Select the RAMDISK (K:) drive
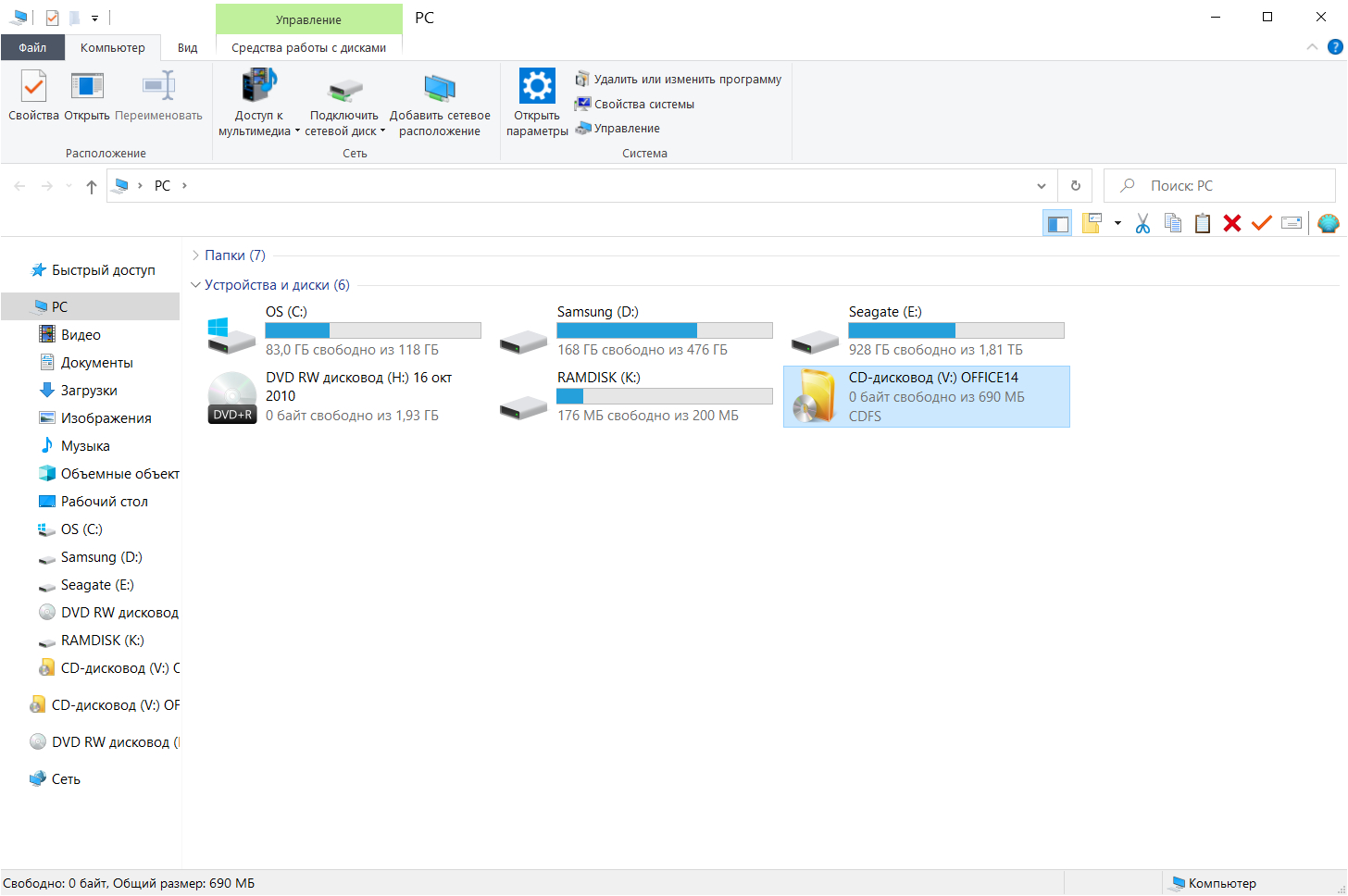The image size is (1348, 896). click(635, 396)
